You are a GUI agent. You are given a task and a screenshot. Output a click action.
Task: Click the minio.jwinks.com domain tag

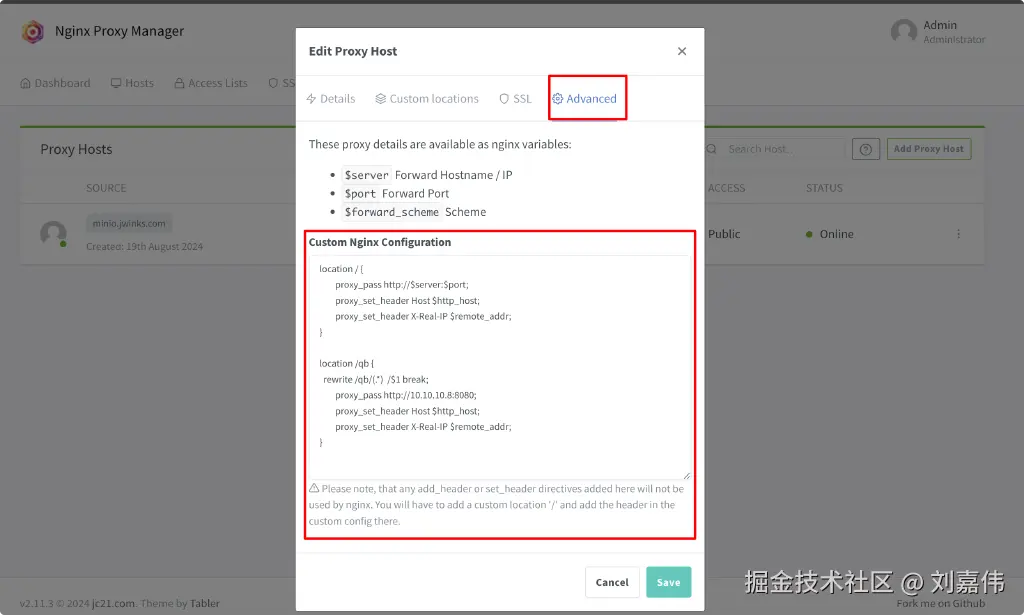point(129,223)
